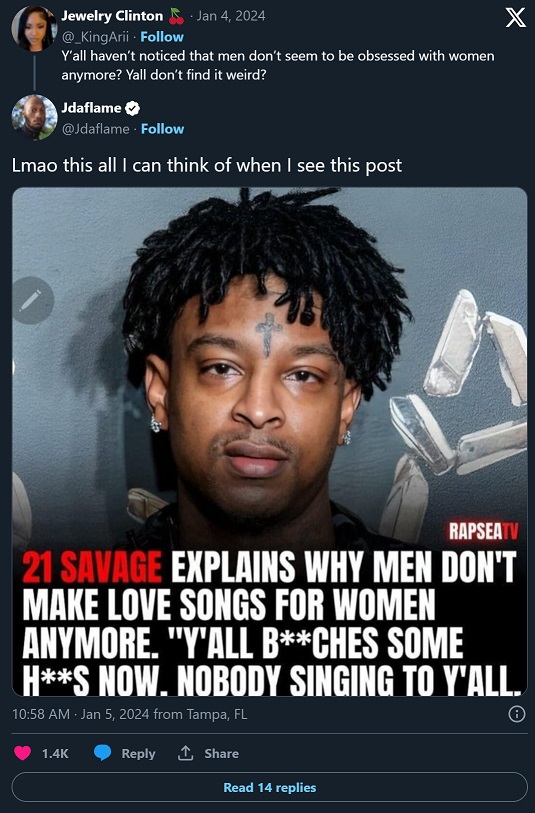
Task: Click the Jdaflame display name
Action: tap(91, 108)
